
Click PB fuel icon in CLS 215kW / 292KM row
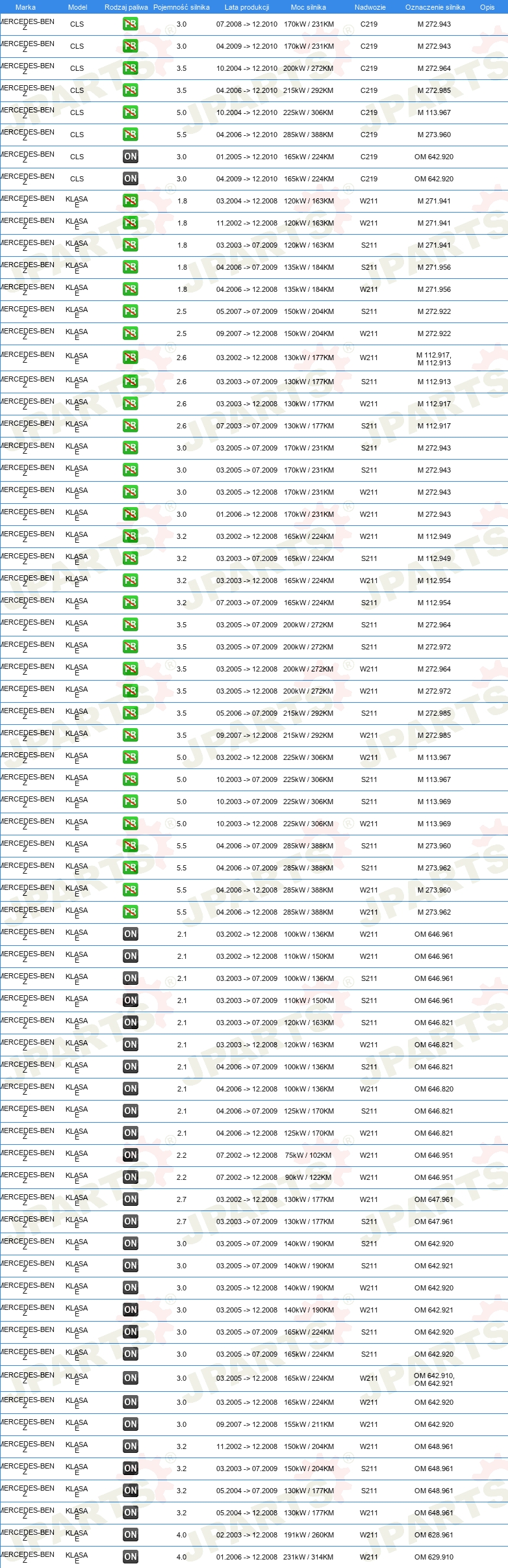coord(131,90)
